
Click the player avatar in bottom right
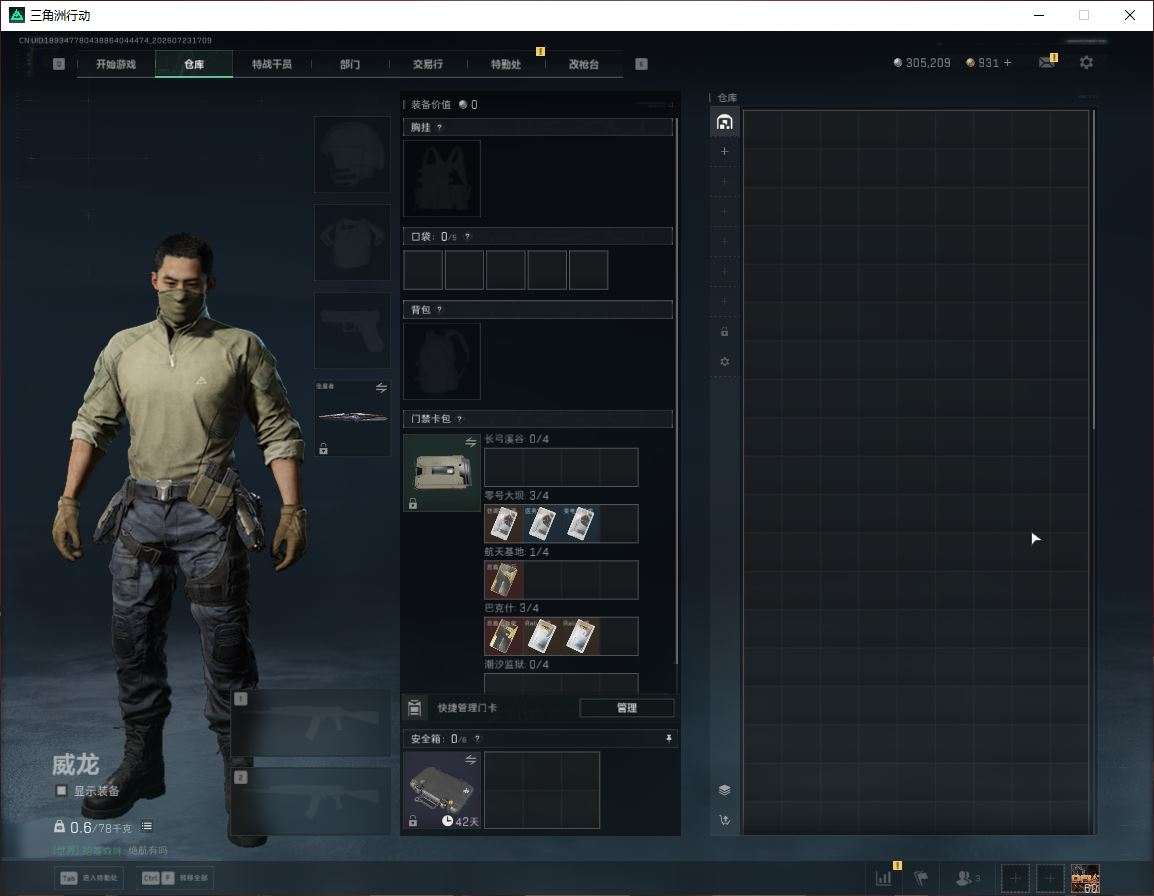click(1085, 878)
